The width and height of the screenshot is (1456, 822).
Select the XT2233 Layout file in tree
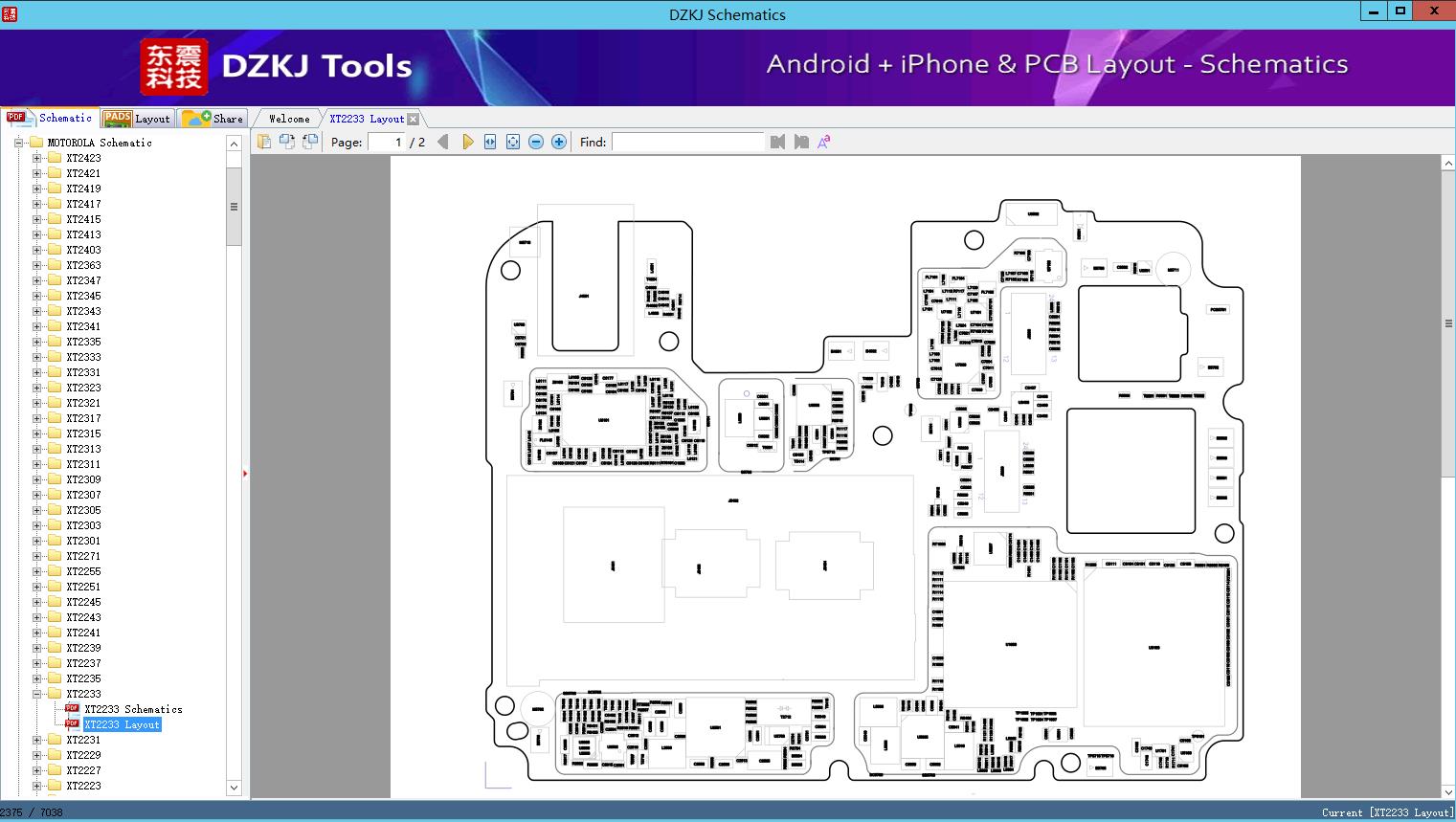(122, 724)
